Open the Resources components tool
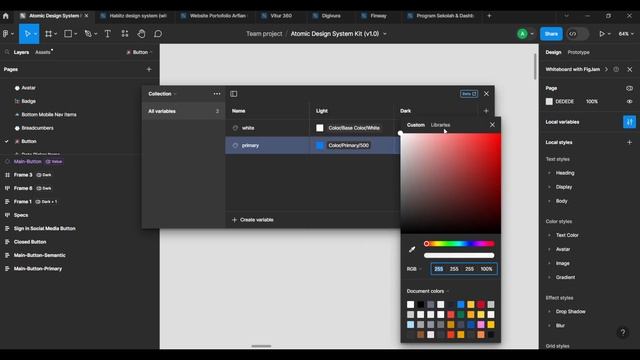The image size is (640, 360). 125,34
